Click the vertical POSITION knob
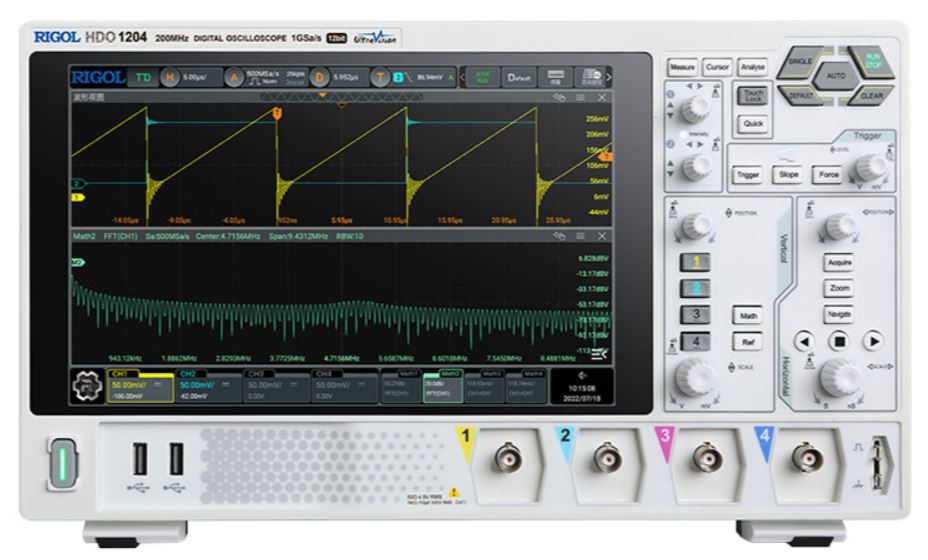The image size is (928, 560). [x=696, y=227]
